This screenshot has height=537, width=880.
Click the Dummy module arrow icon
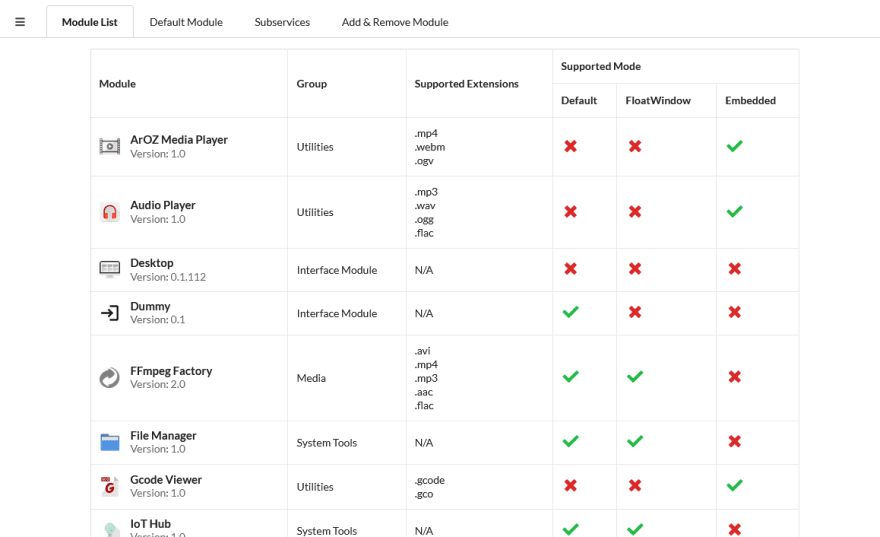110,313
